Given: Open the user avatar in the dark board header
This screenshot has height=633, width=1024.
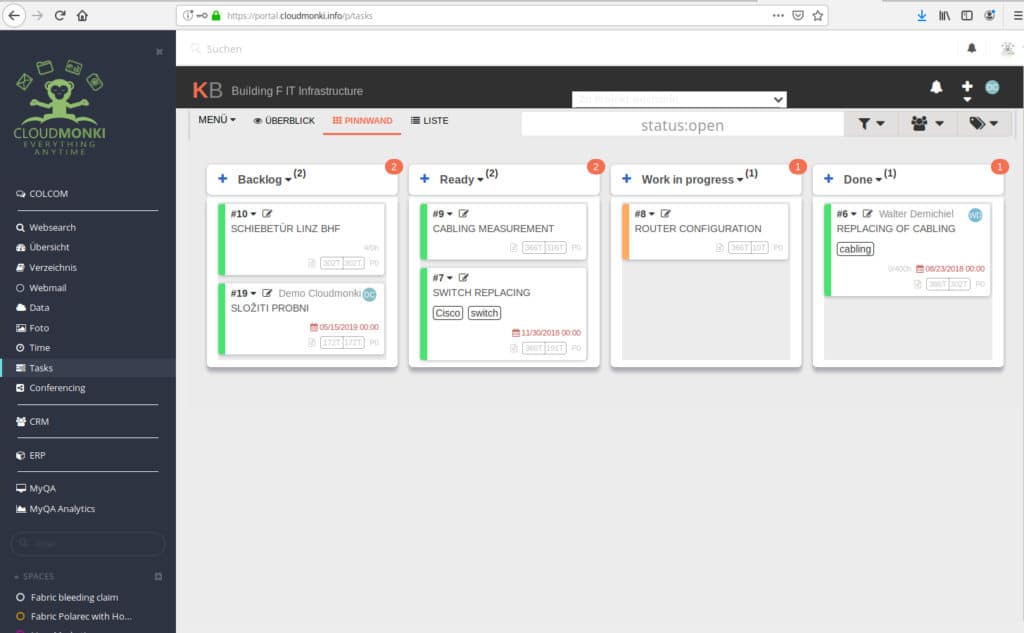Looking at the screenshot, I should (992, 87).
